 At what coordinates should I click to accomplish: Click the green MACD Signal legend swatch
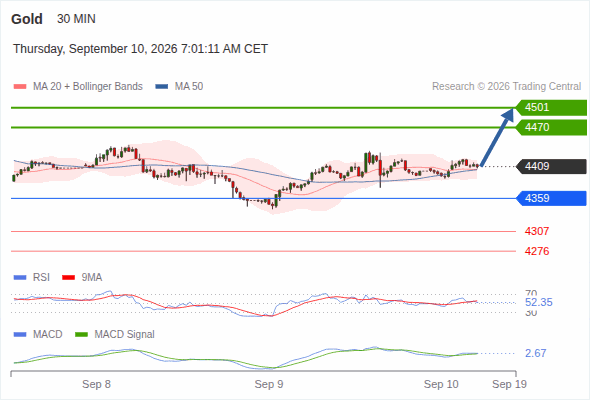point(81,335)
